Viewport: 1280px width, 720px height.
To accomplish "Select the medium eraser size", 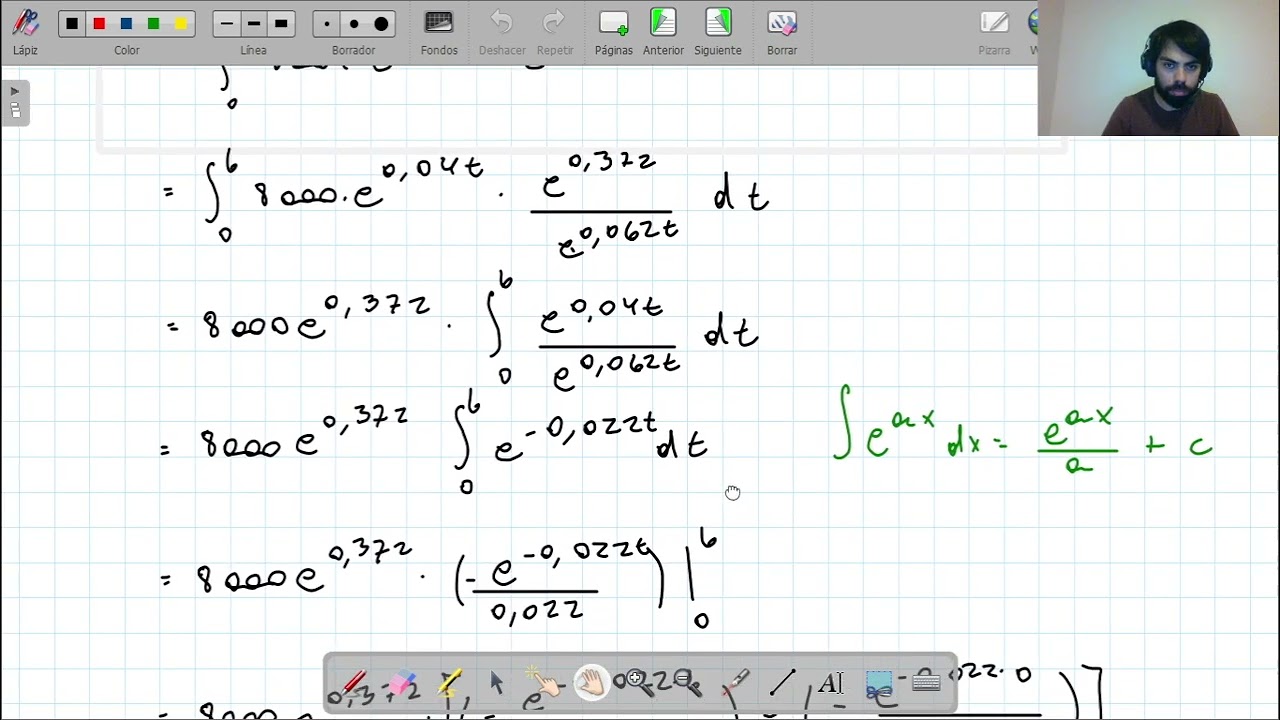I will [354, 24].
